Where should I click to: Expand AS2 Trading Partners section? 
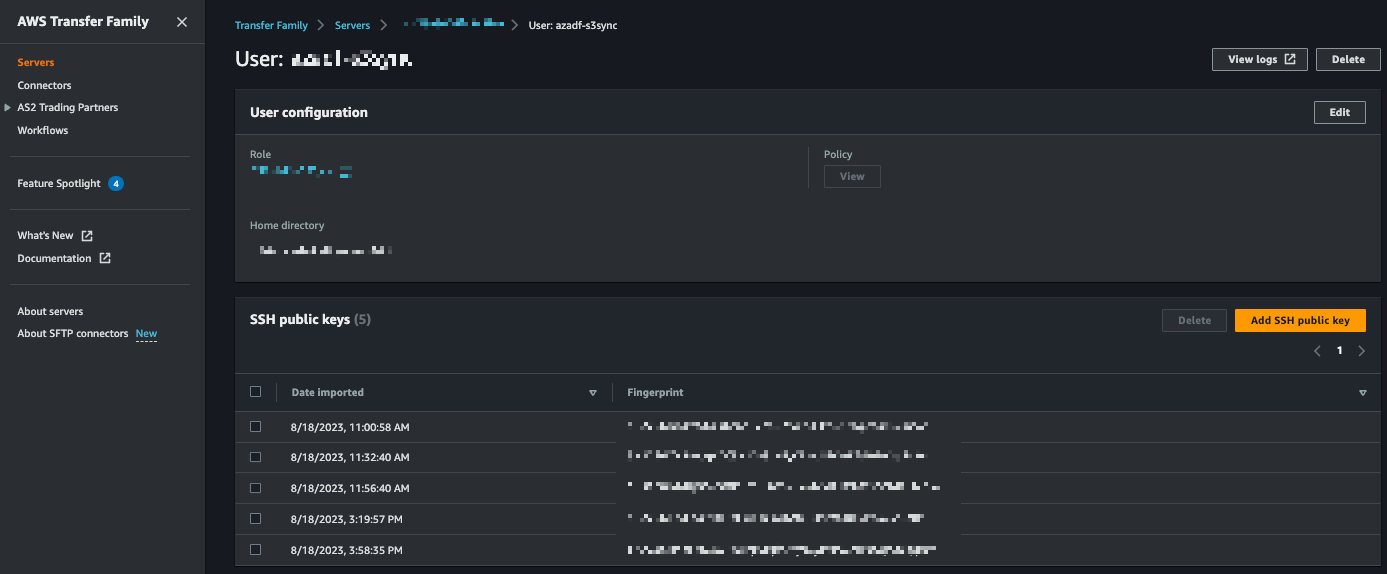[x=8, y=107]
